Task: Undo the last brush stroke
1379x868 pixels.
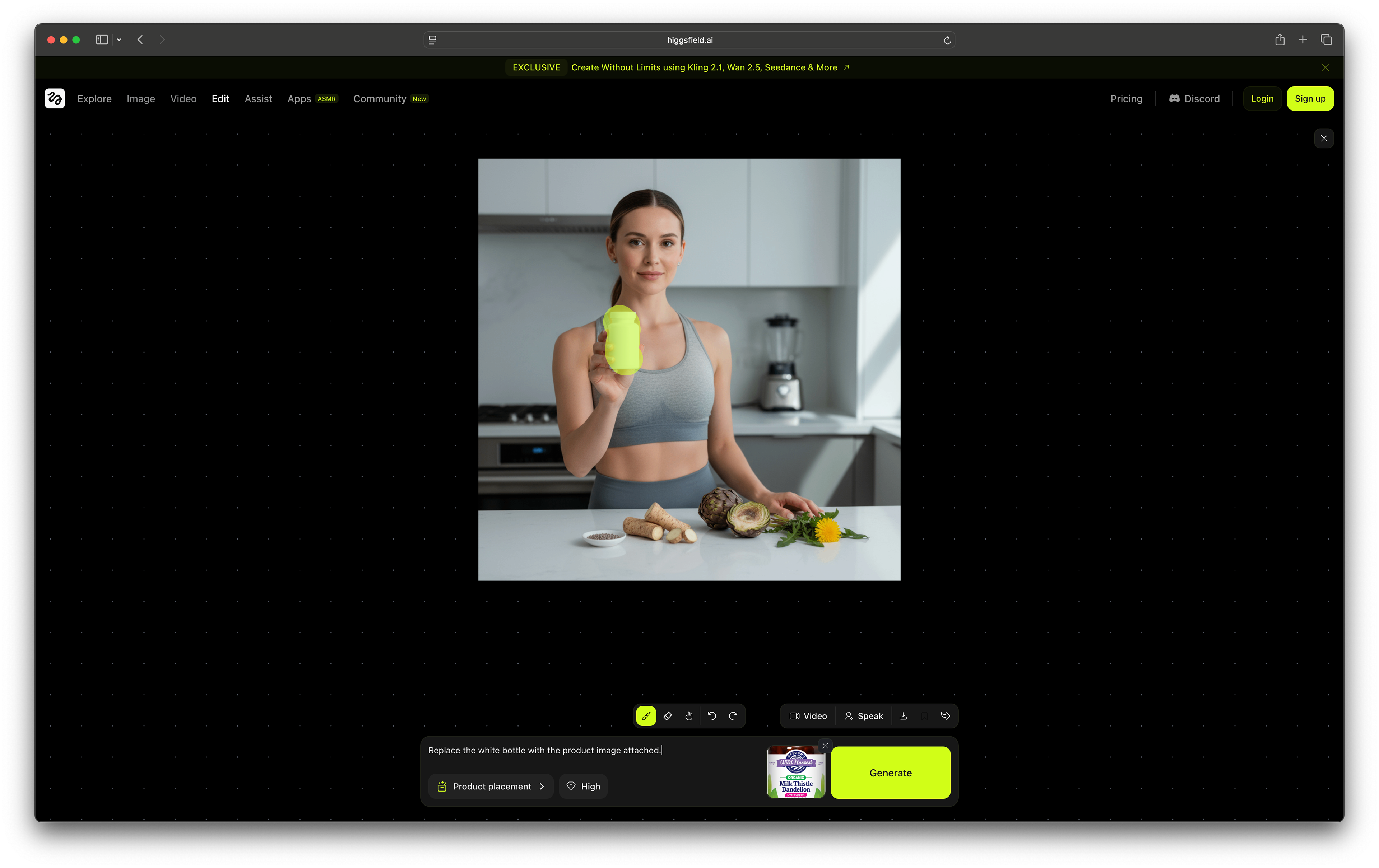Action: [712, 716]
